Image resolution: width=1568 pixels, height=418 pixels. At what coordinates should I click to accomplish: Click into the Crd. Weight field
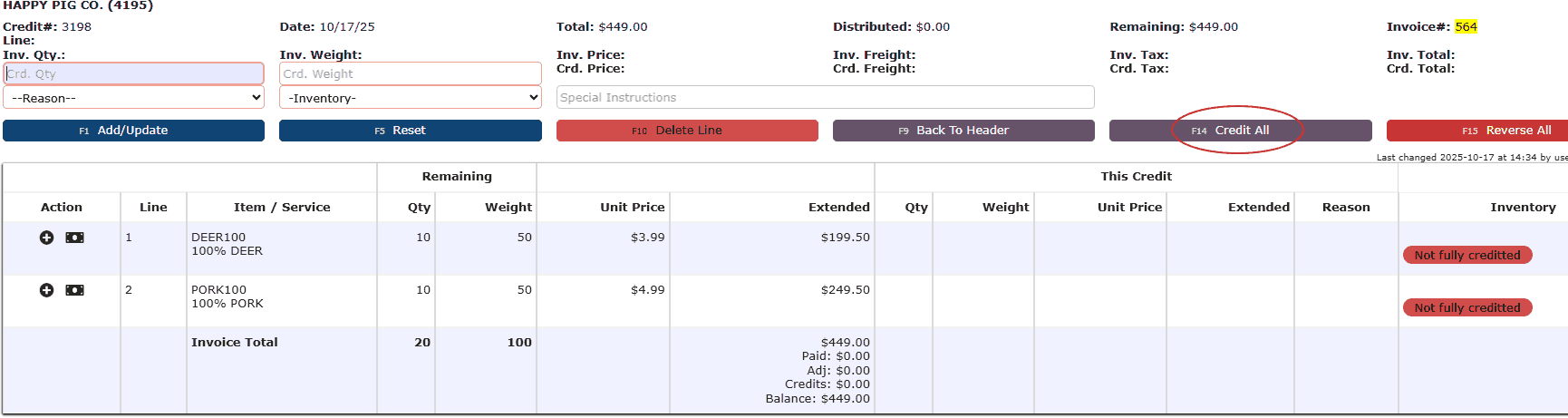(411, 73)
